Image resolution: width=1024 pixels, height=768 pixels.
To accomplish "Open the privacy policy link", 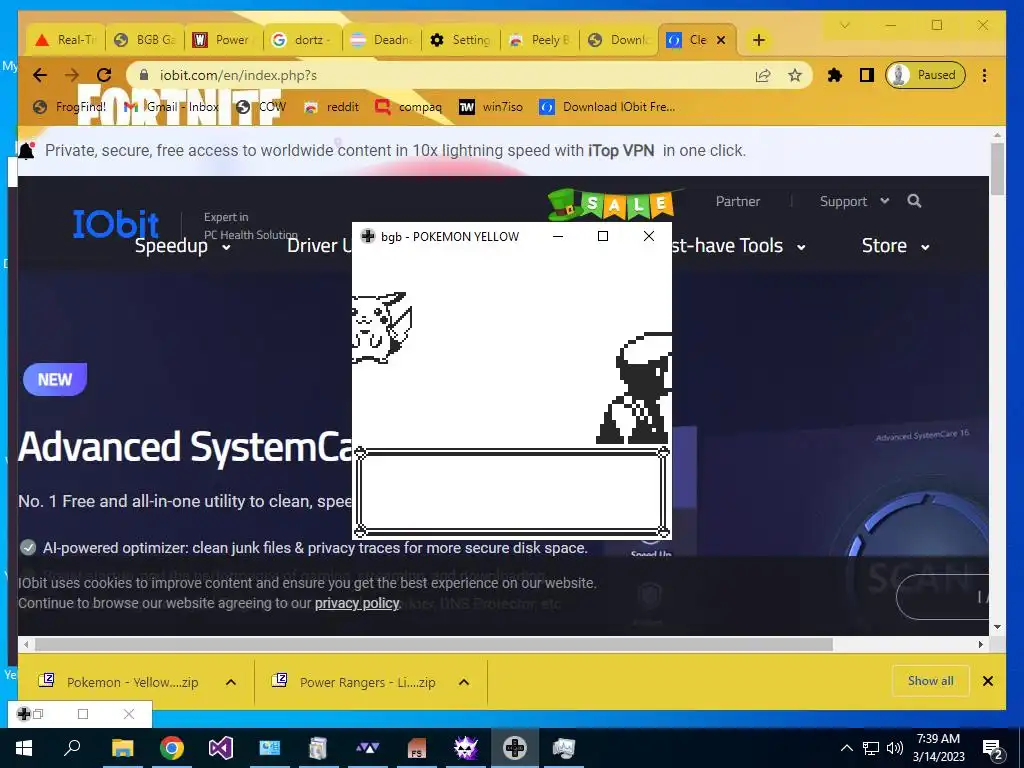I will coord(357,603).
